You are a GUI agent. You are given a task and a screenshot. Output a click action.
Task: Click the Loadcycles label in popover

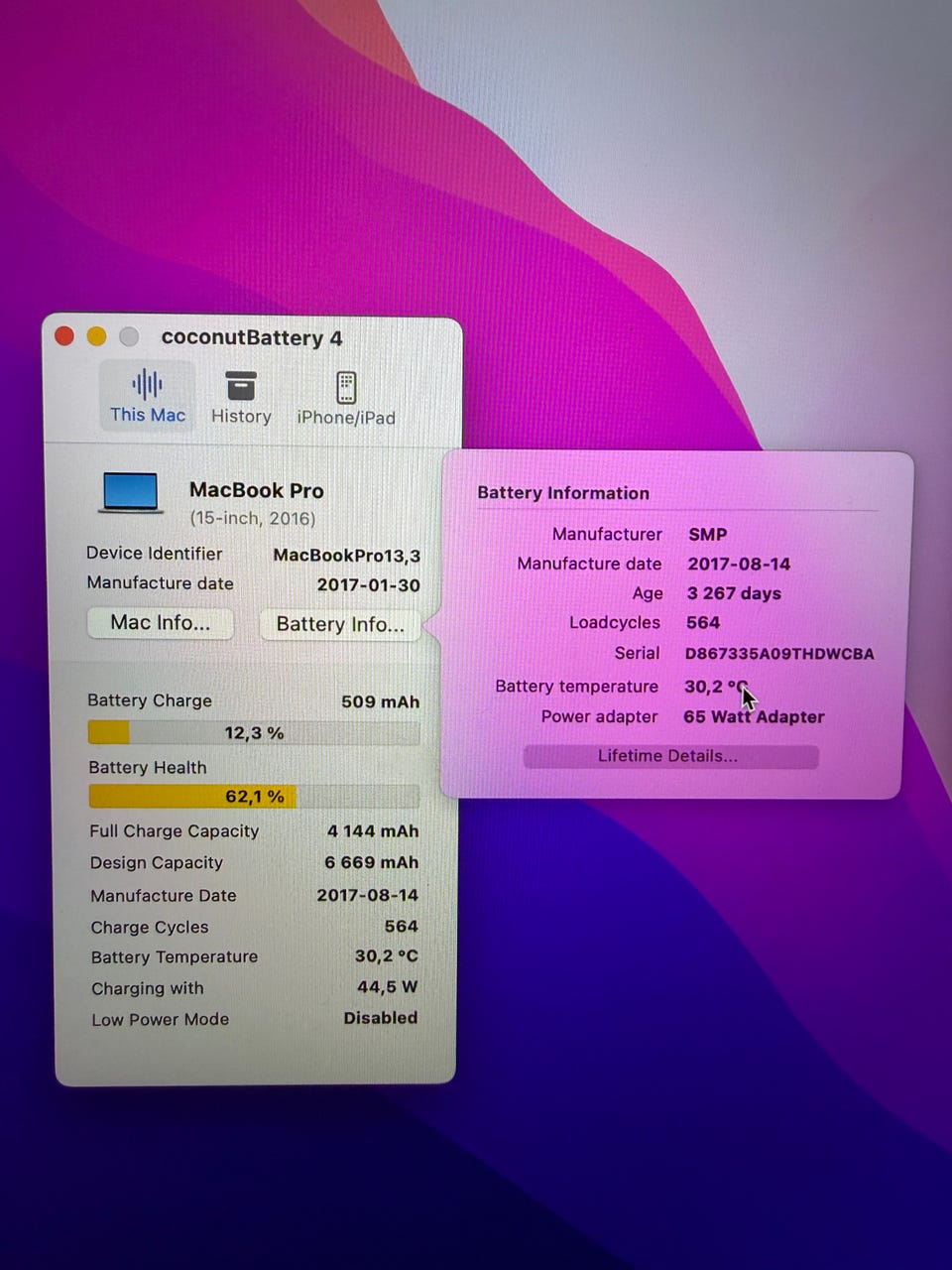coord(615,623)
